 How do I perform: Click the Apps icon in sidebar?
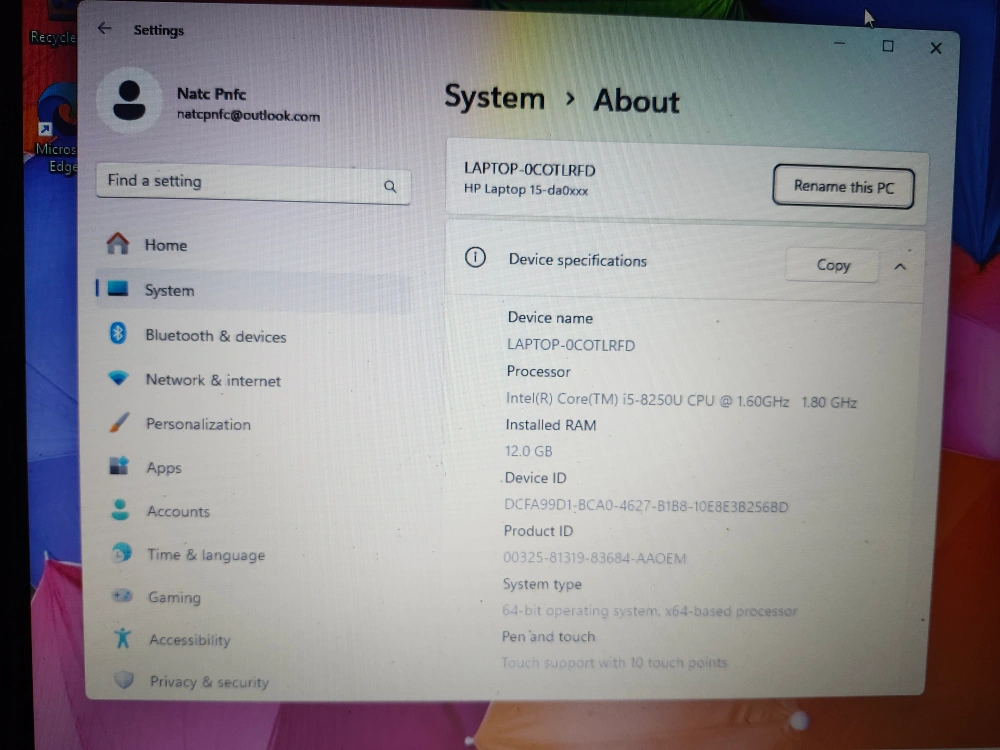coord(119,467)
